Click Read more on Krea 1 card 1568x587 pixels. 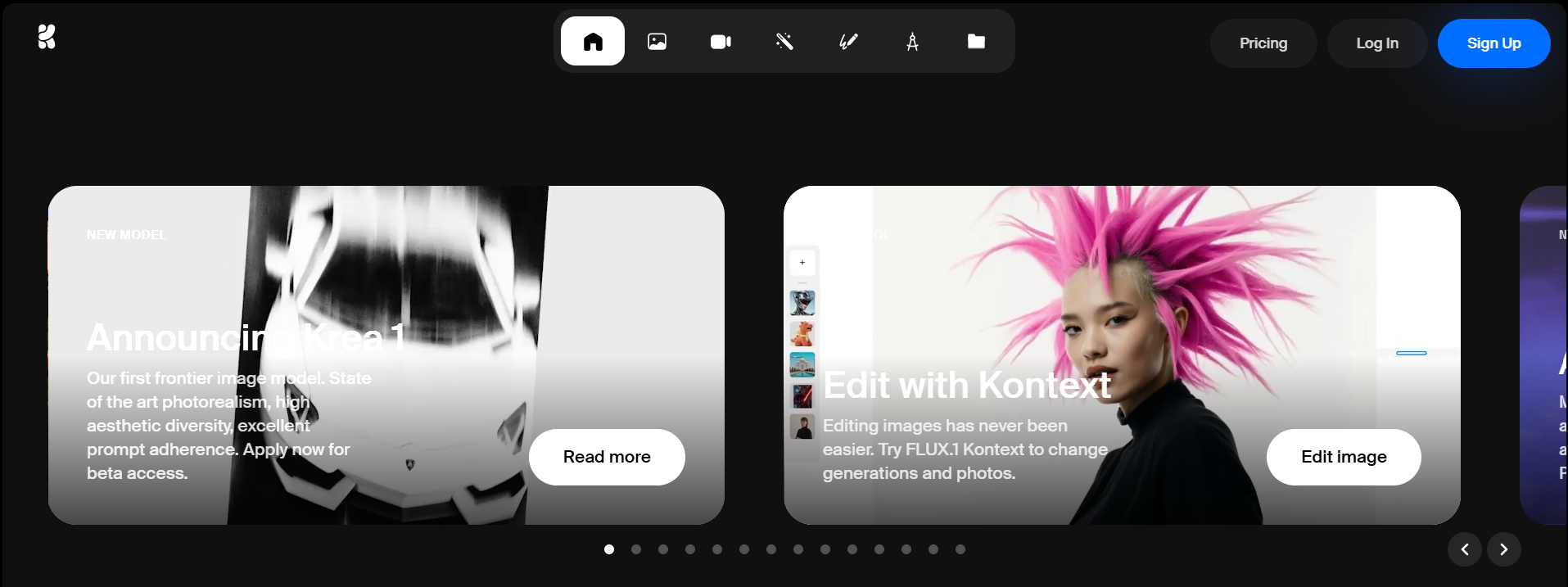[607, 457]
